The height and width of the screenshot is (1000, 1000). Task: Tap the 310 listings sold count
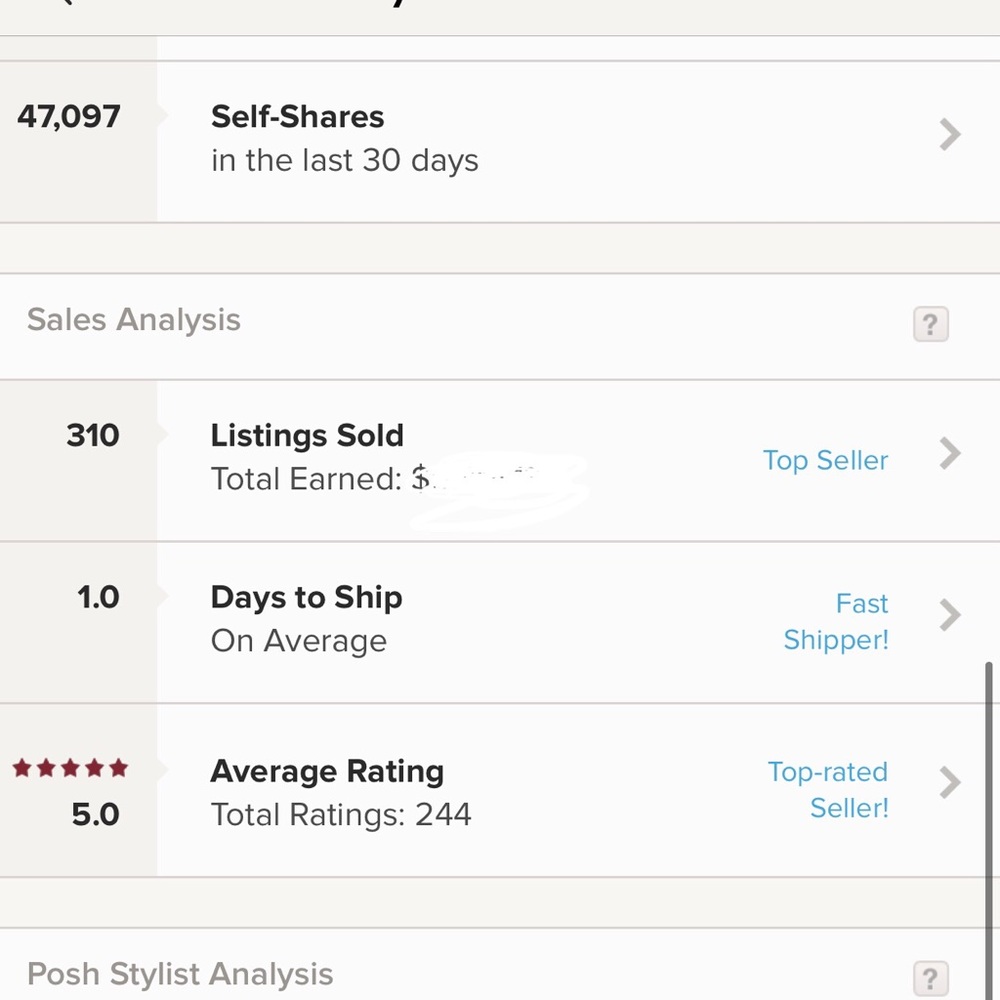click(x=93, y=436)
